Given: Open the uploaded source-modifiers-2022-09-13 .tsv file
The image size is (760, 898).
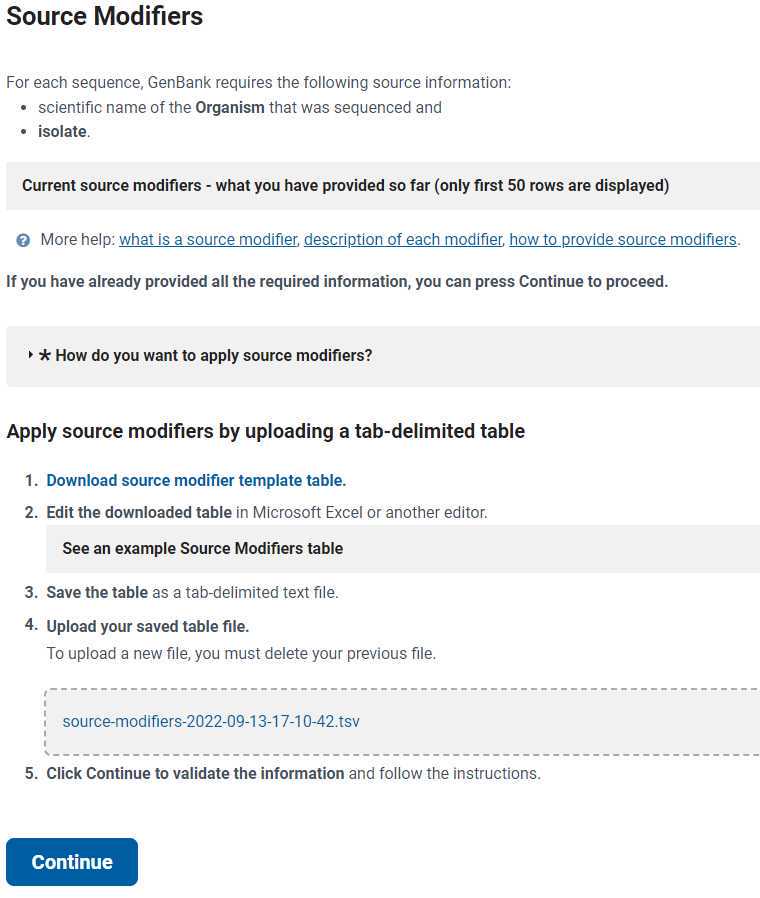Looking at the screenshot, I should [x=211, y=721].
